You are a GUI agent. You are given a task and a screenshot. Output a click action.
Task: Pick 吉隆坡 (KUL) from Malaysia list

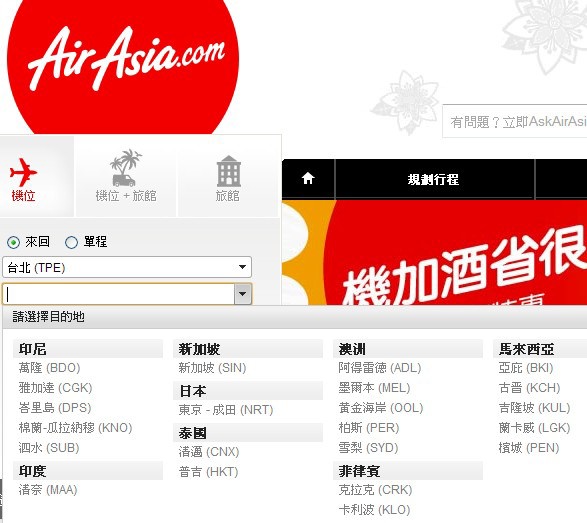534,408
